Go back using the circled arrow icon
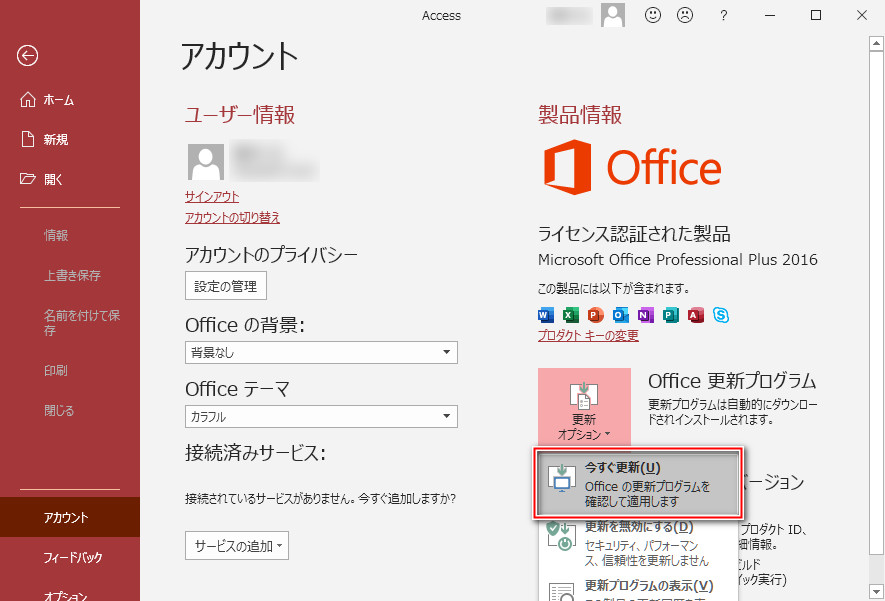 coord(27,56)
